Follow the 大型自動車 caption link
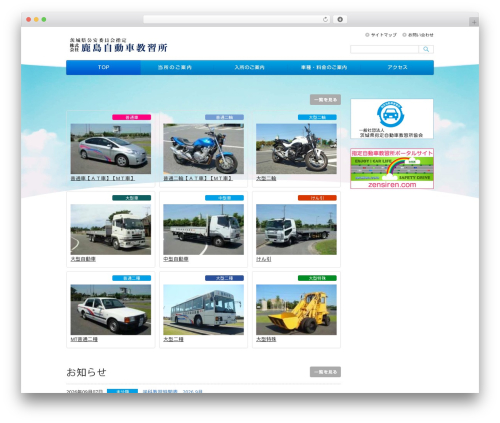The width and height of the screenshot is (500, 423). 83,259
